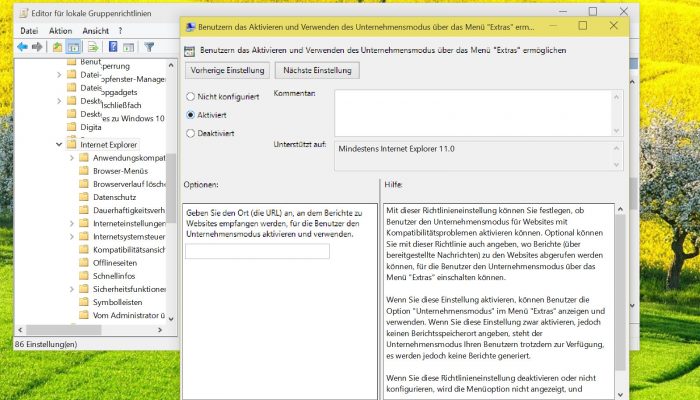Select the Browserverlauf lösche tree item

129,184
